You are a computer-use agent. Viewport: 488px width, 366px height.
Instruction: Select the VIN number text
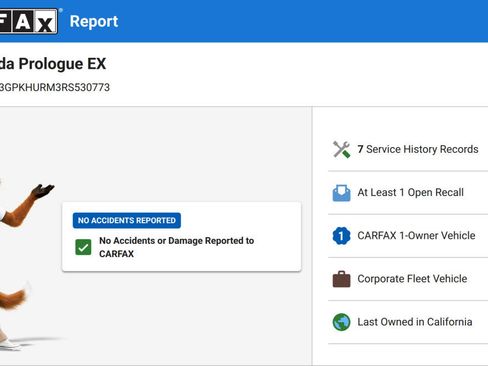tap(55, 87)
